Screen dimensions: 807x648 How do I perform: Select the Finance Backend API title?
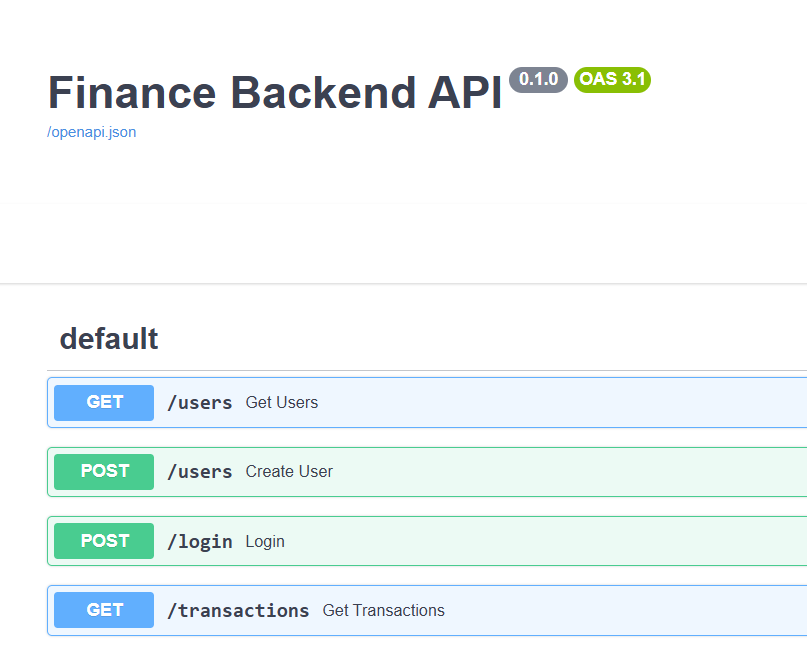275,93
